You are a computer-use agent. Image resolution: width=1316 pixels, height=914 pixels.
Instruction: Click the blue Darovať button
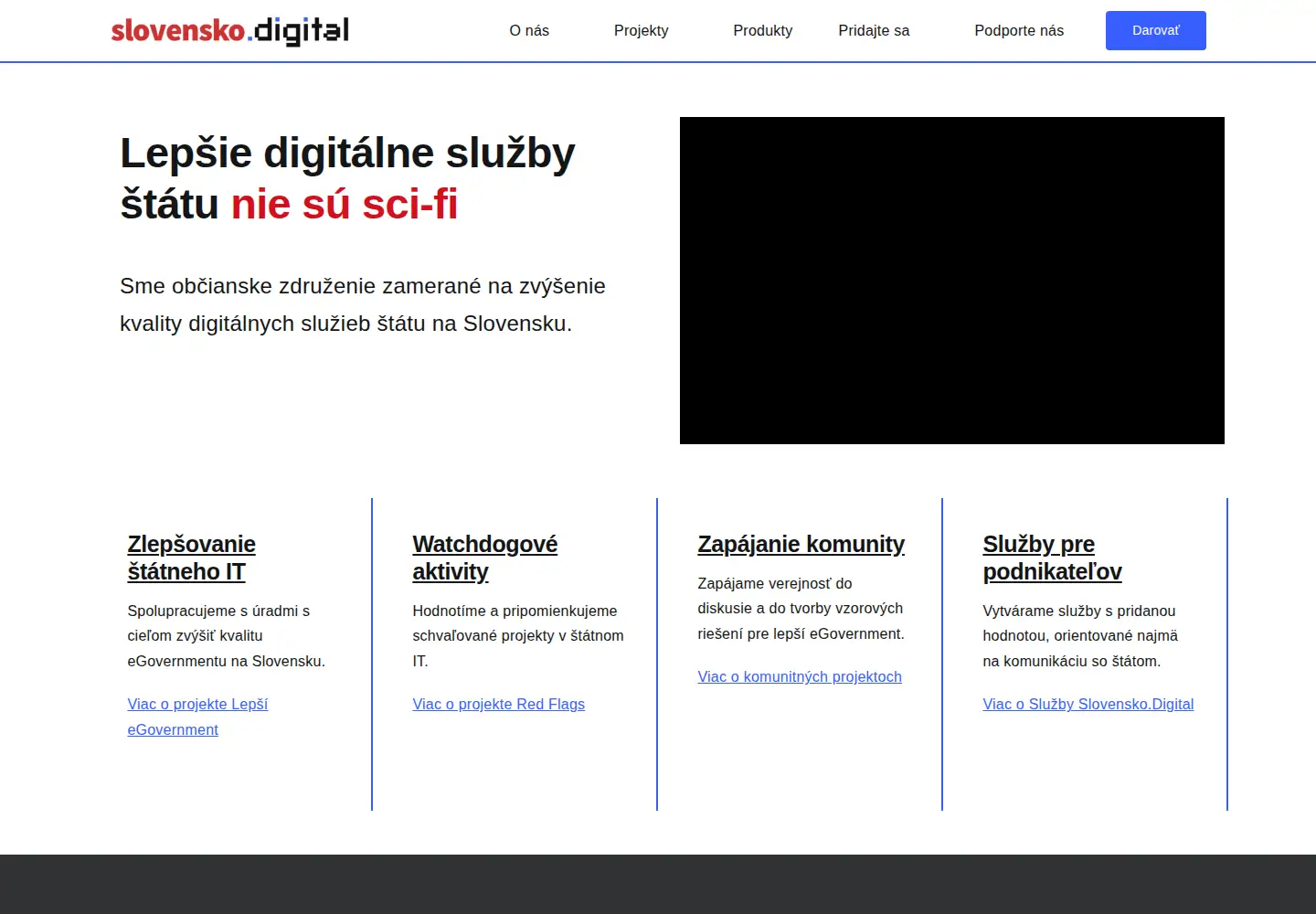[1156, 30]
